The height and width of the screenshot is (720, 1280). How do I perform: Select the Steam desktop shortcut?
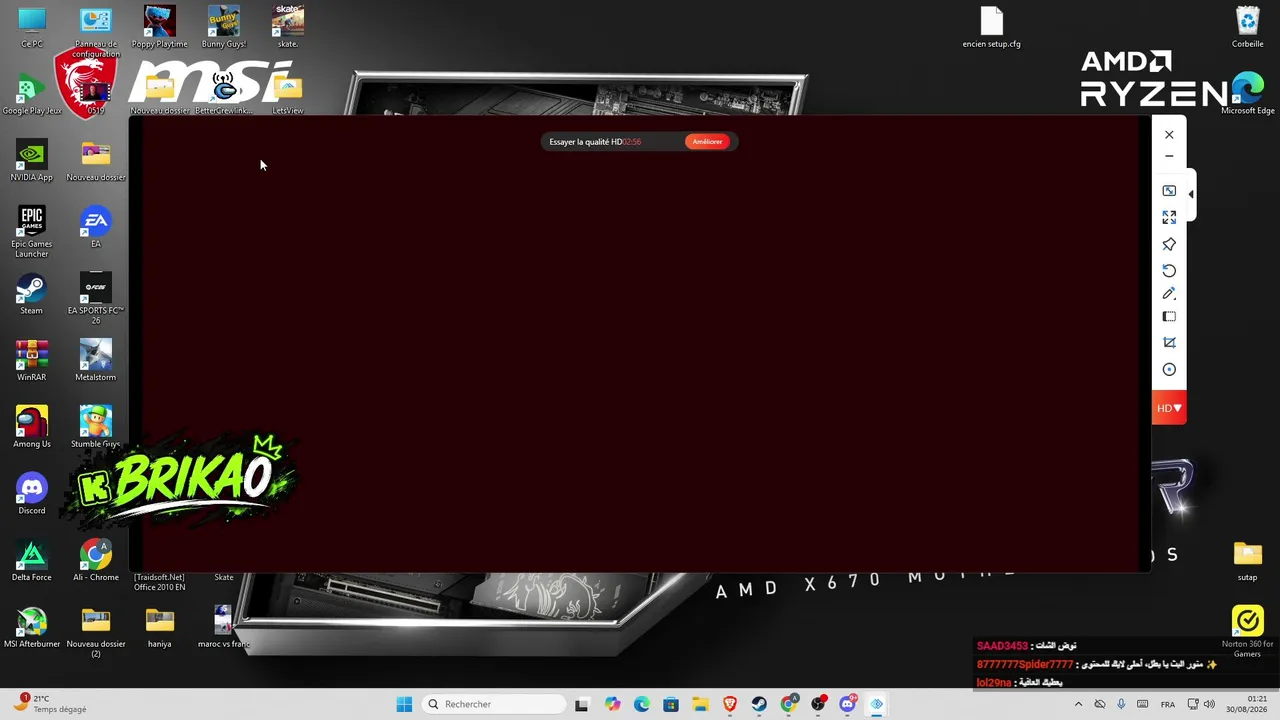(32, 294)
